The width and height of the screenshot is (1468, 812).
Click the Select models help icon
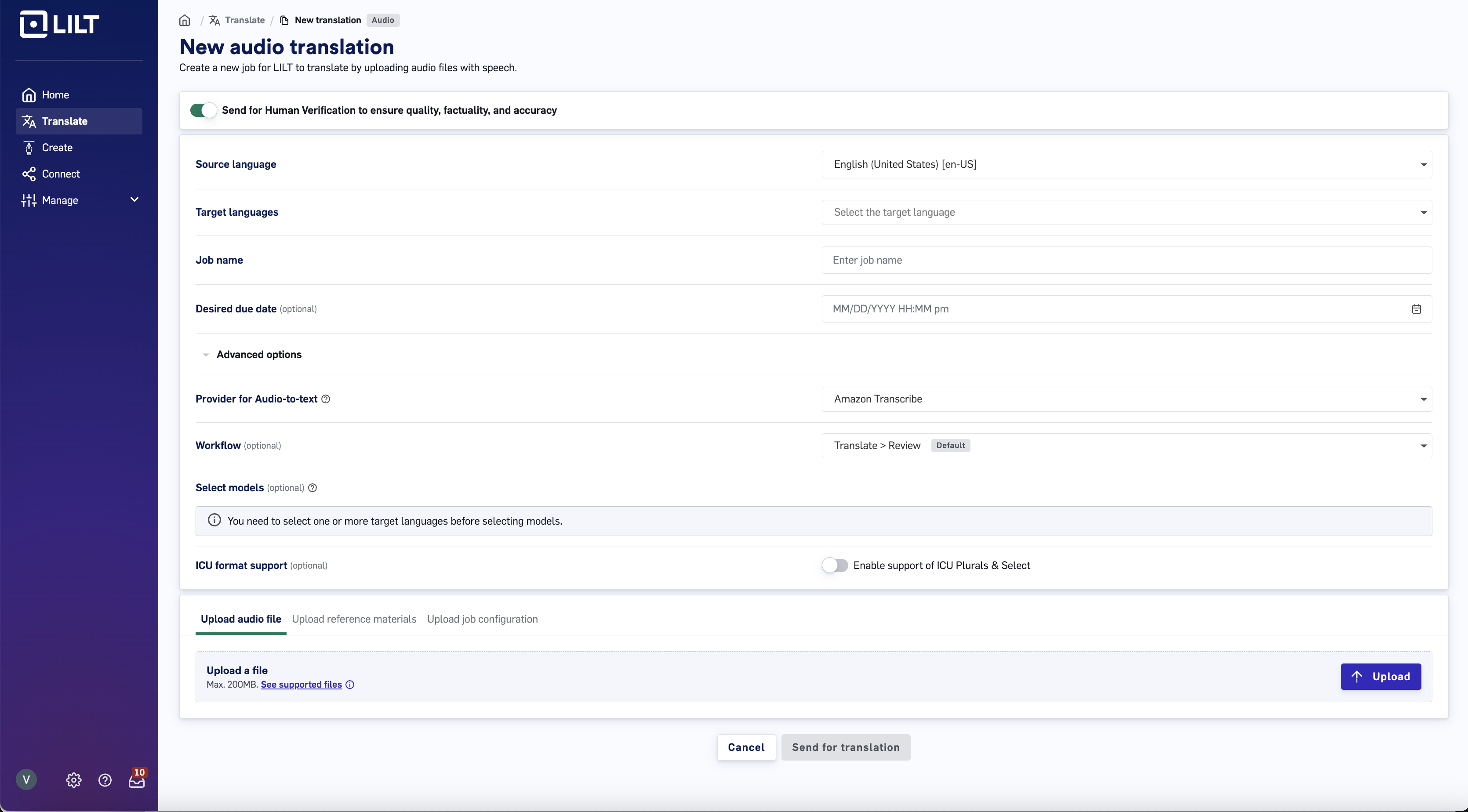[x=312, y=488]
